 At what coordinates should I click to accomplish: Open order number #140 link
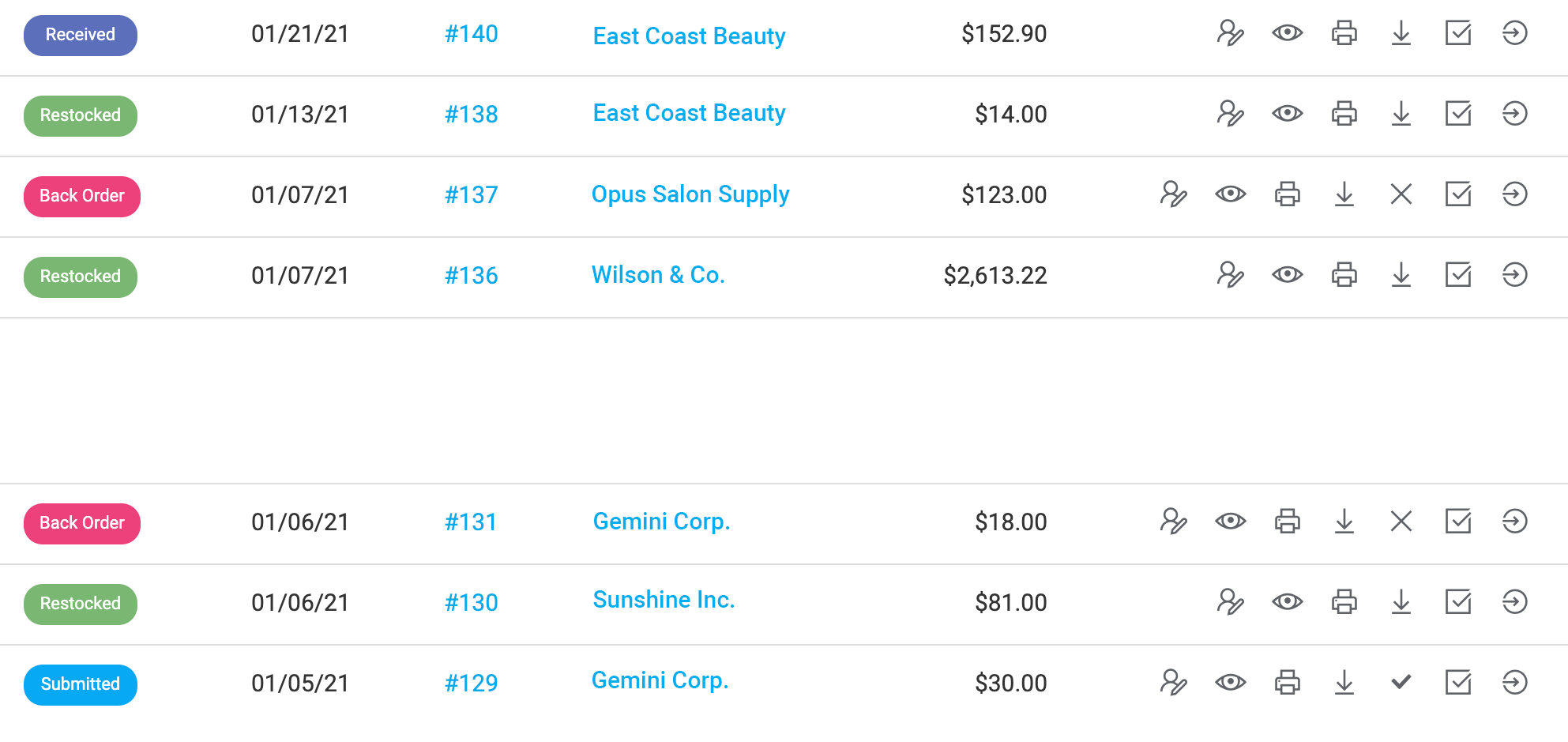(471, 34)
